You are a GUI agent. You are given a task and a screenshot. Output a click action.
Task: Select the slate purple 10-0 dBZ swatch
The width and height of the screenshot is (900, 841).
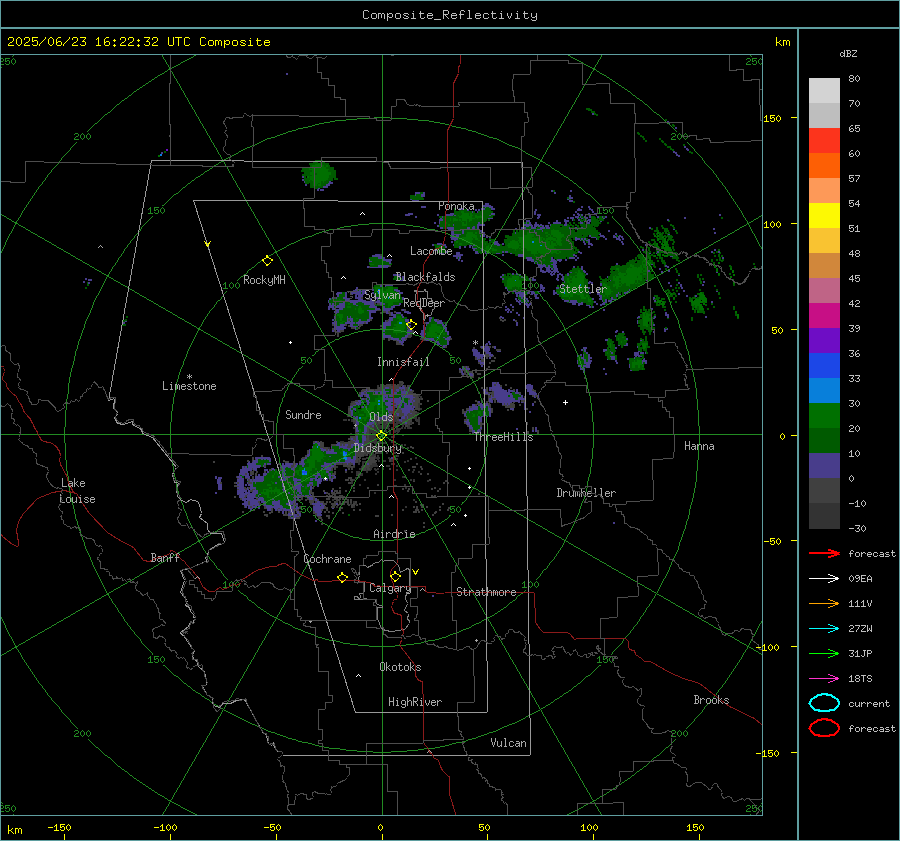point(824,466)
